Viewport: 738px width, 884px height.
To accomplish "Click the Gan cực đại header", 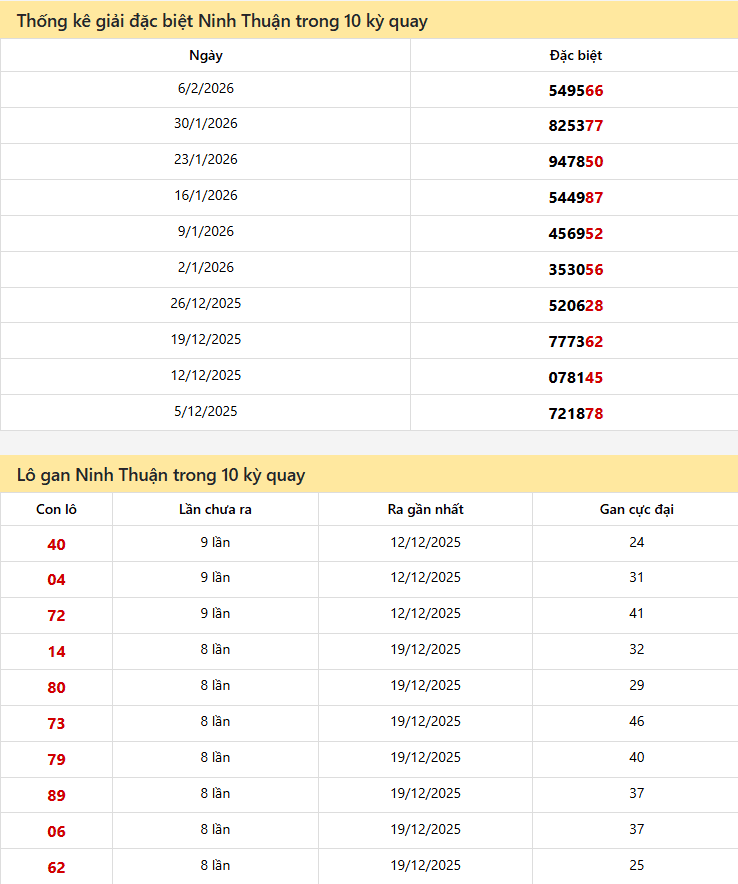I will pyautogui.click(x=636, y=509).
